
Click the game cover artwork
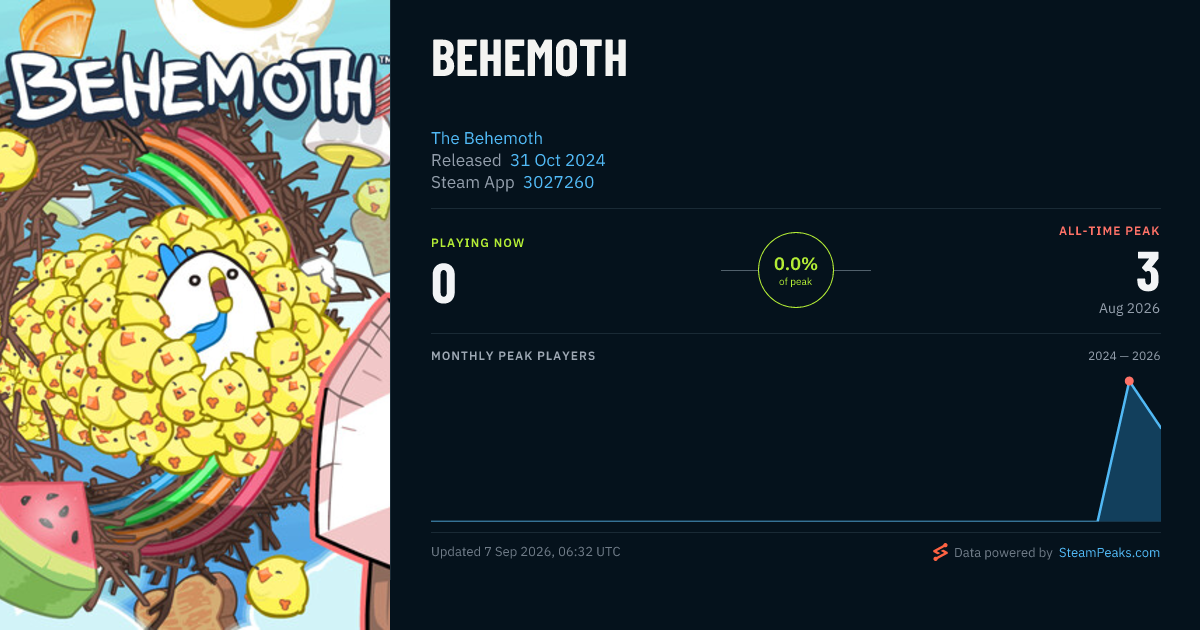click(195, 315)
